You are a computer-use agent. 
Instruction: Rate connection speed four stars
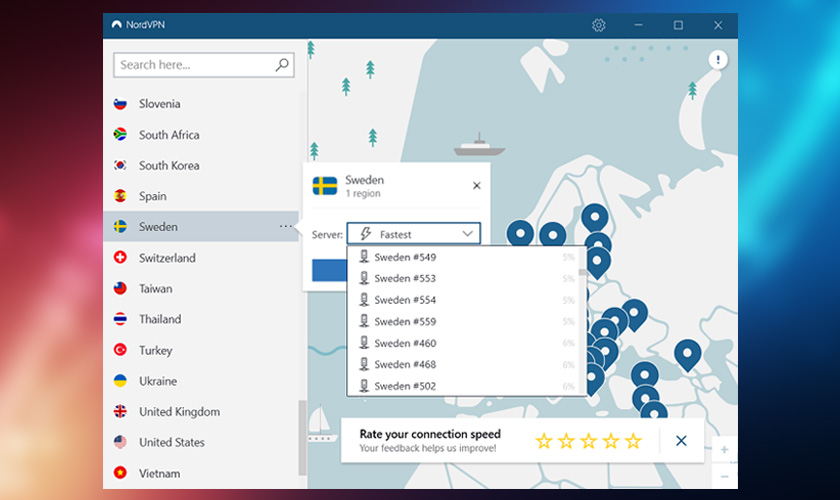click(611, 441)
